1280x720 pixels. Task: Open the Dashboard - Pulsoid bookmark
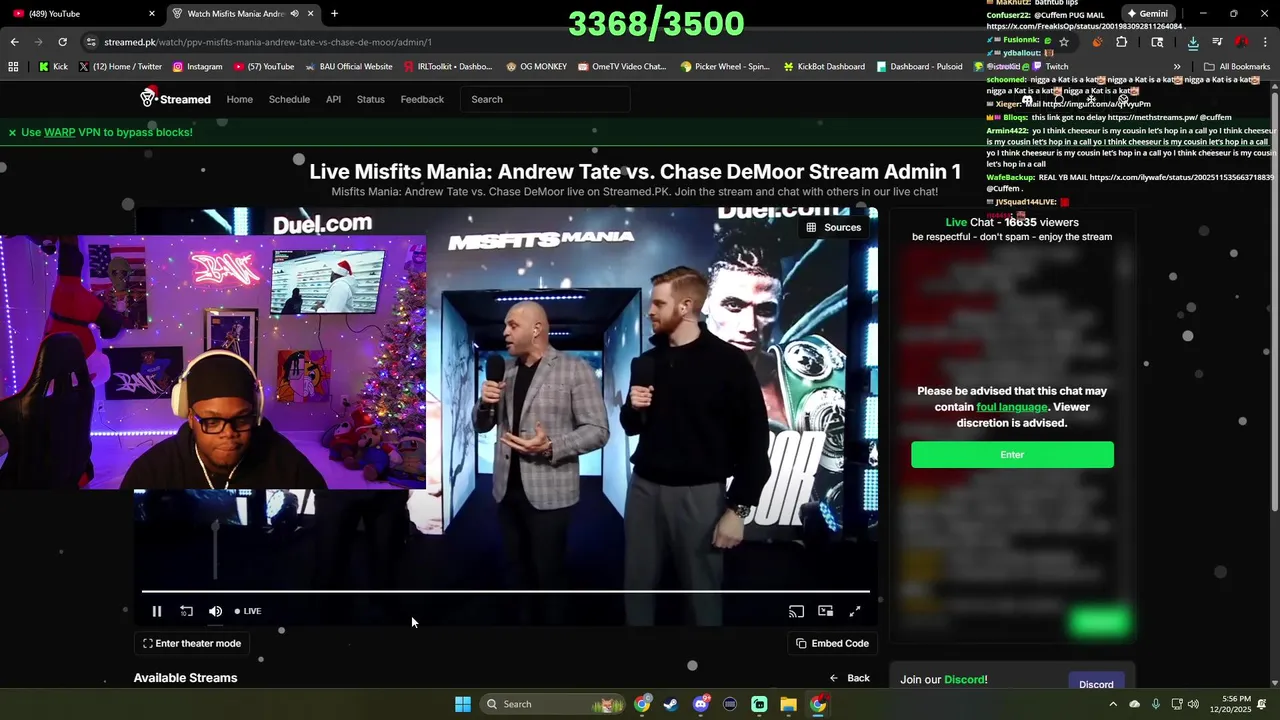(918, 67)
